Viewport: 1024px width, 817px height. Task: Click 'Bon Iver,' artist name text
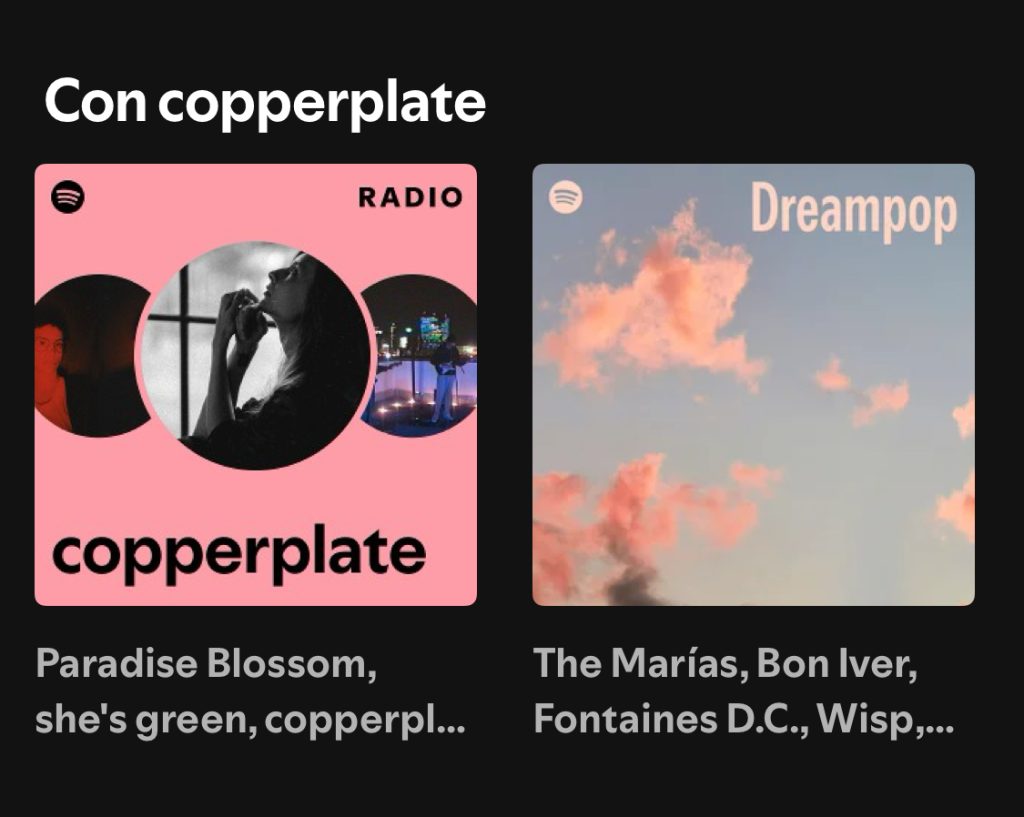[838, 664]
